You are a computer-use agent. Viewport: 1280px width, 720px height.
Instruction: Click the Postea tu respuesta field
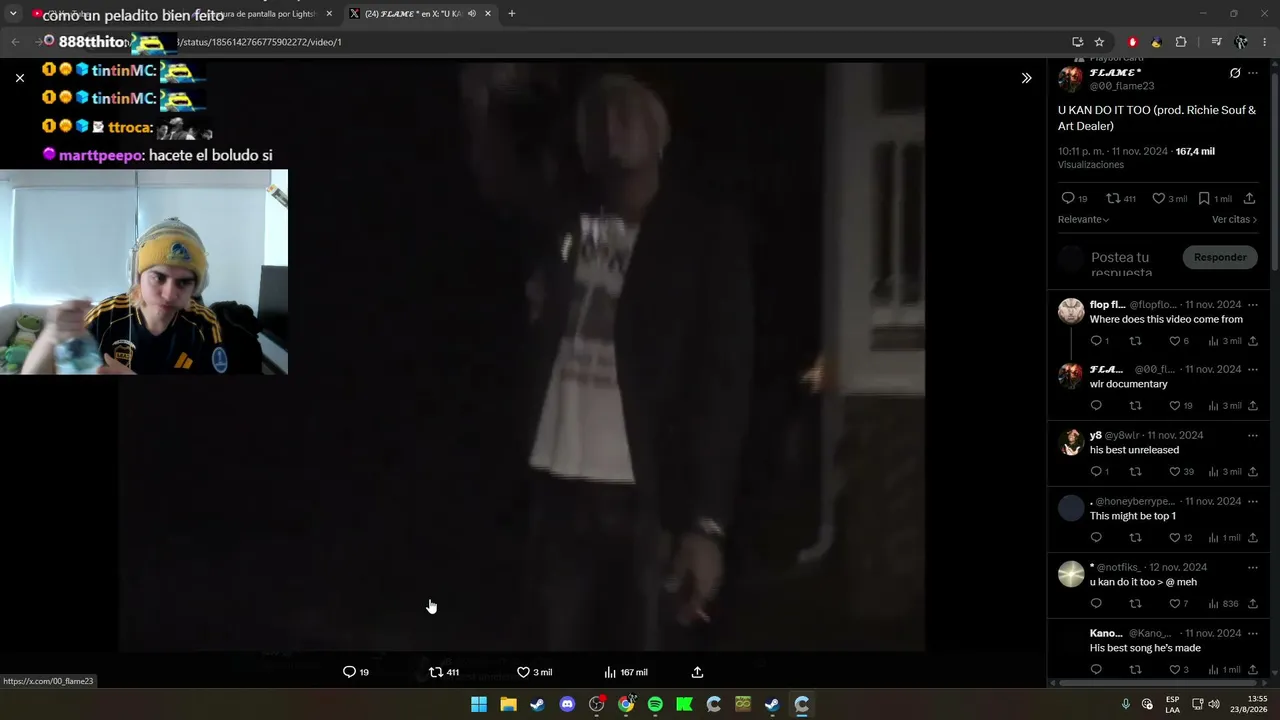point(1122,264)
